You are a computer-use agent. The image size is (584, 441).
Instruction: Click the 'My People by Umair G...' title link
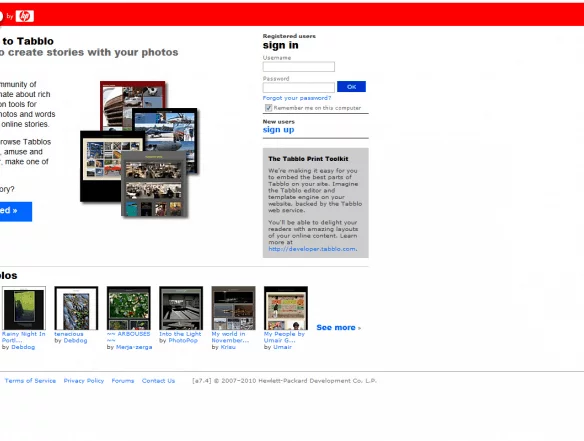click(x=284, y=337)
